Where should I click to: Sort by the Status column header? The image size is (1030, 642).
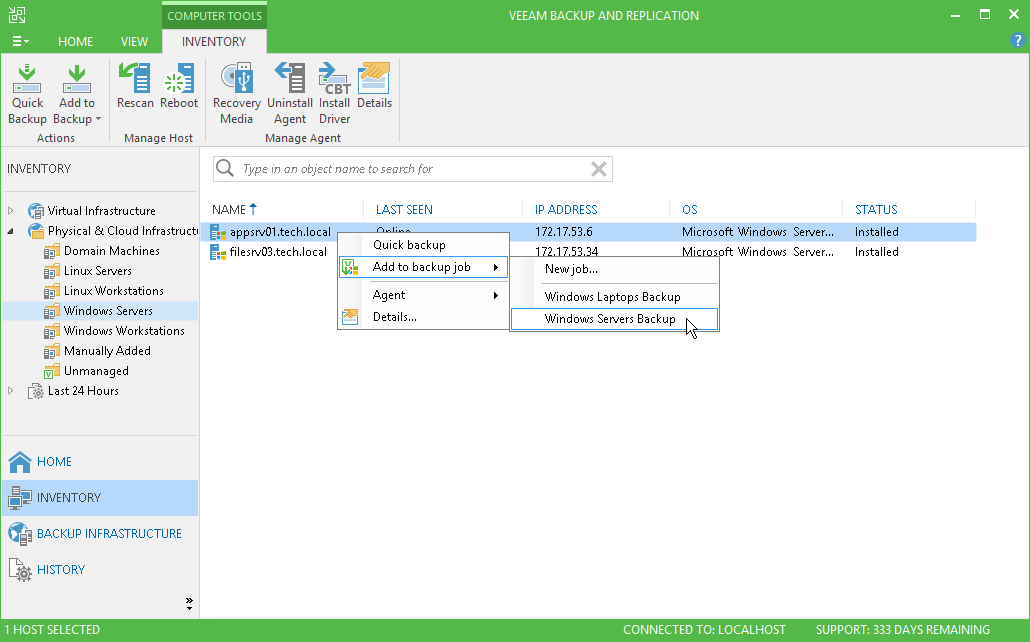(x=876, y=210)
